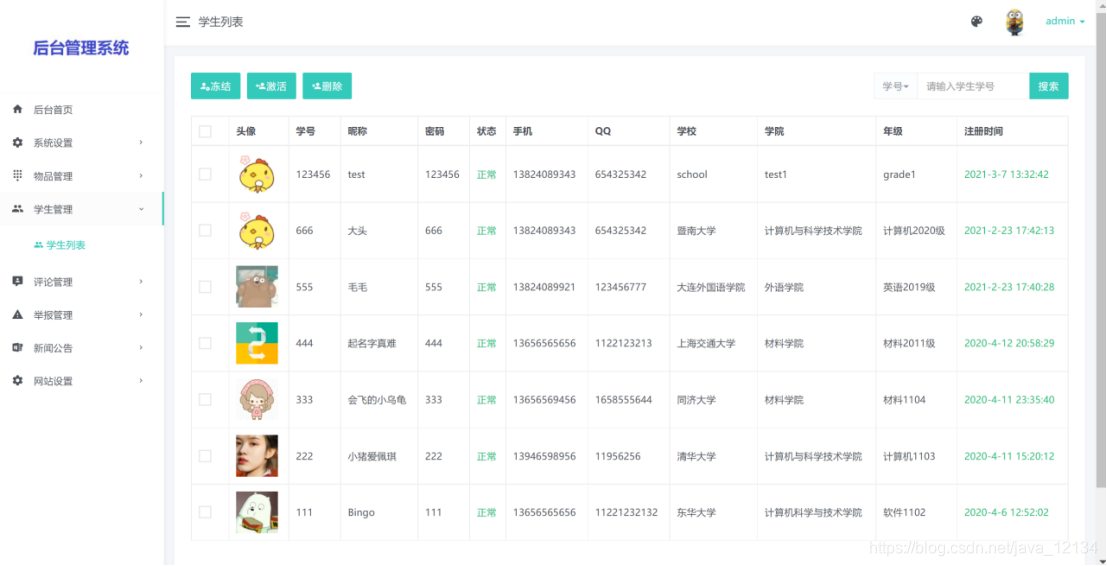
Task: Click registration time 2021-3-7 13:32:42
Action: coord(1006,174)
